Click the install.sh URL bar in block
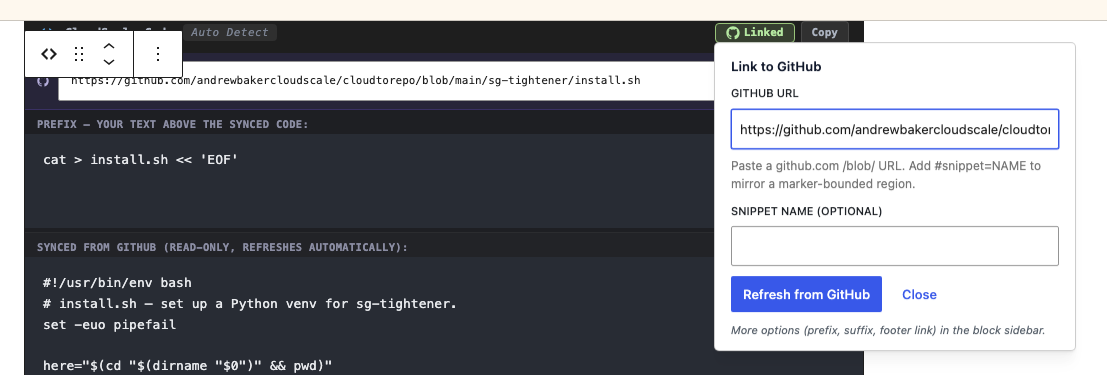The image size is (1107, 375). (x=386, y=81)
